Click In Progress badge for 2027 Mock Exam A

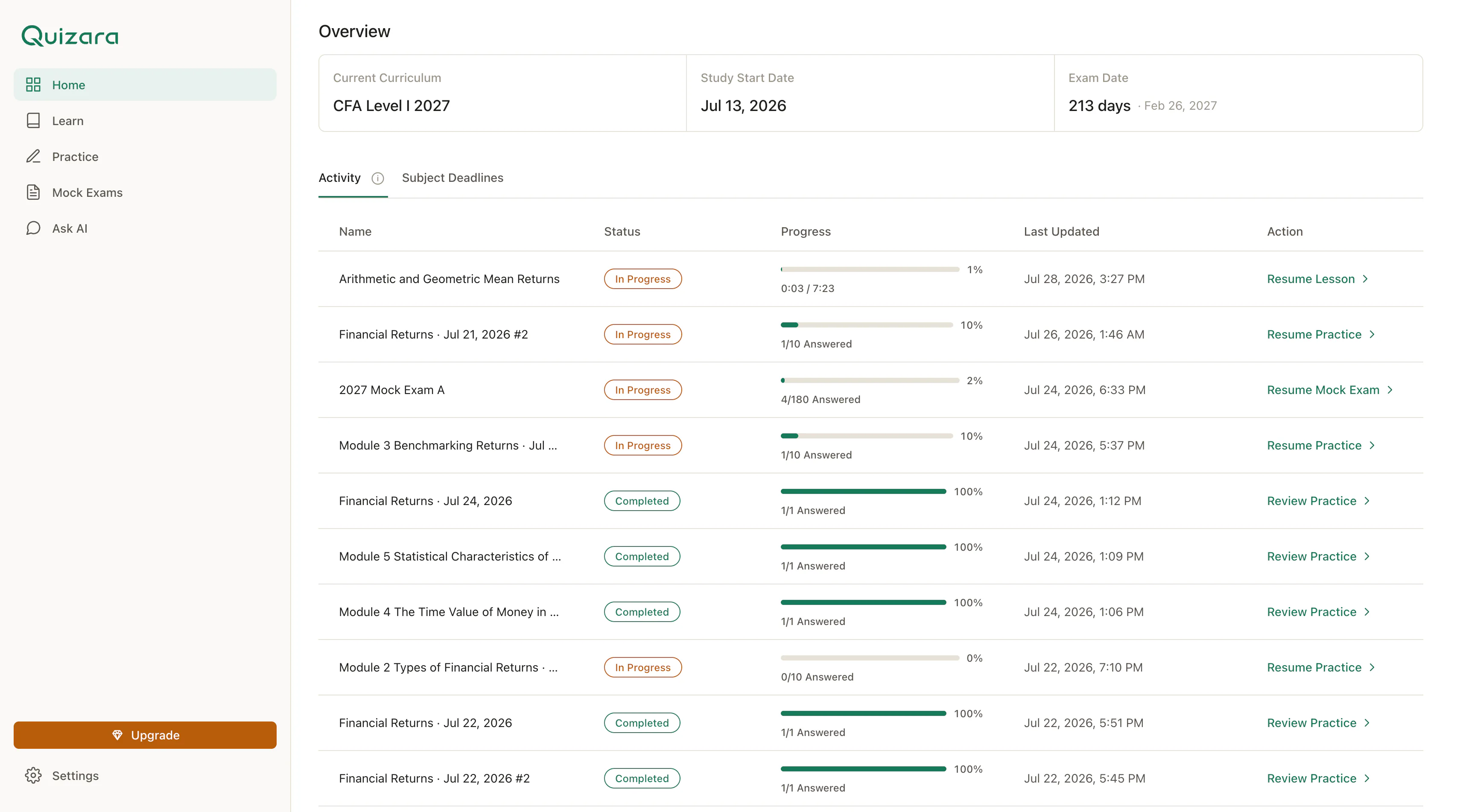643,390
